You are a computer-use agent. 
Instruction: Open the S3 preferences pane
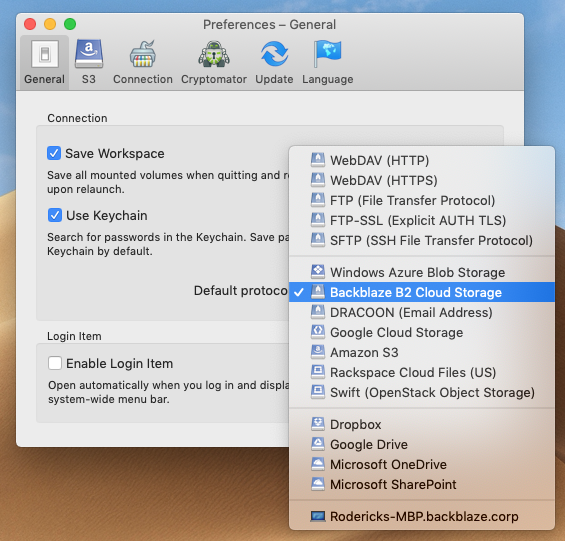(x=89, y=62)
